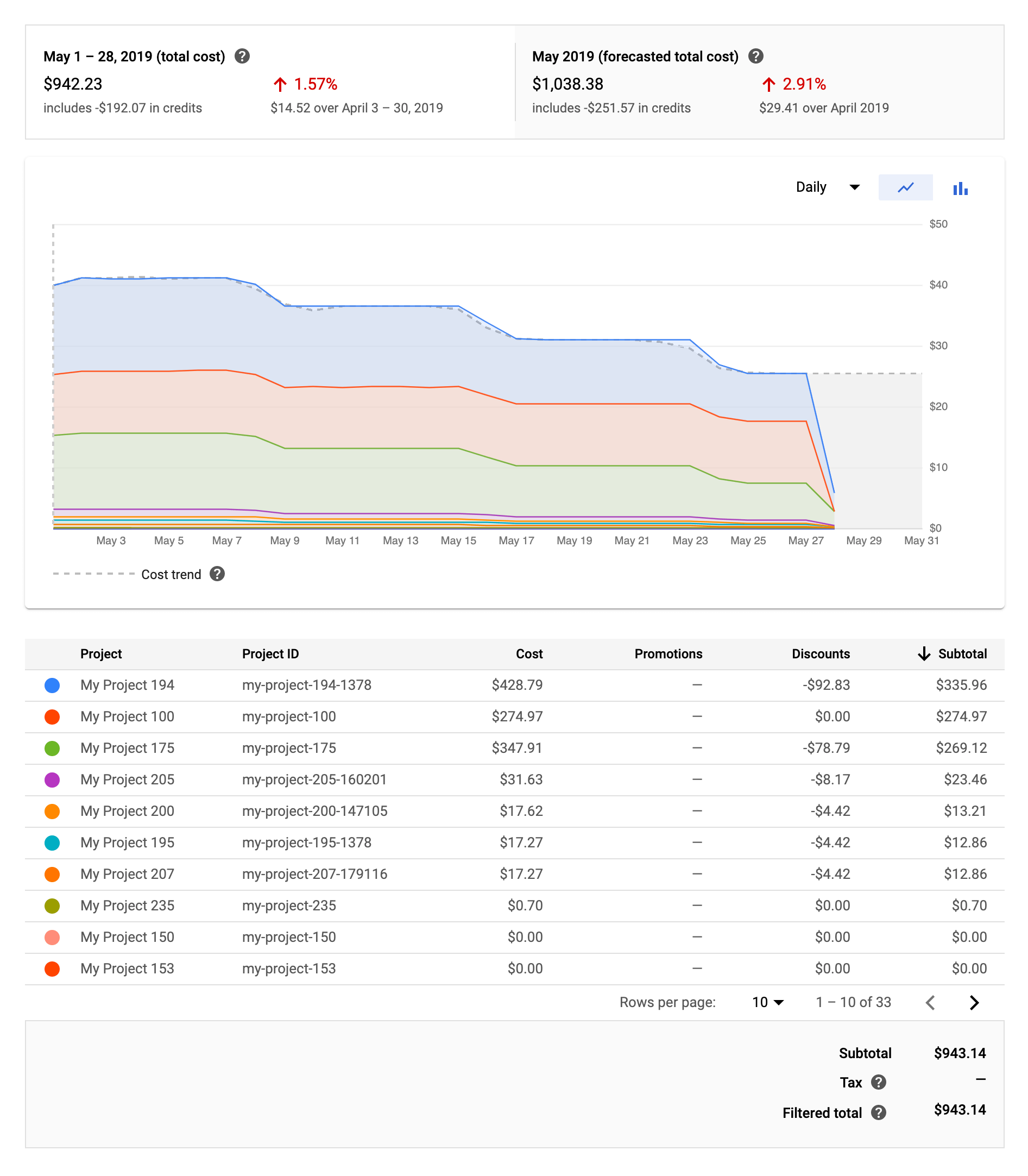Image resolution: width=1028 pixels, height=1176 pixels.
Task: Sort by the Cost column header
Action: [x=528, y=654]
